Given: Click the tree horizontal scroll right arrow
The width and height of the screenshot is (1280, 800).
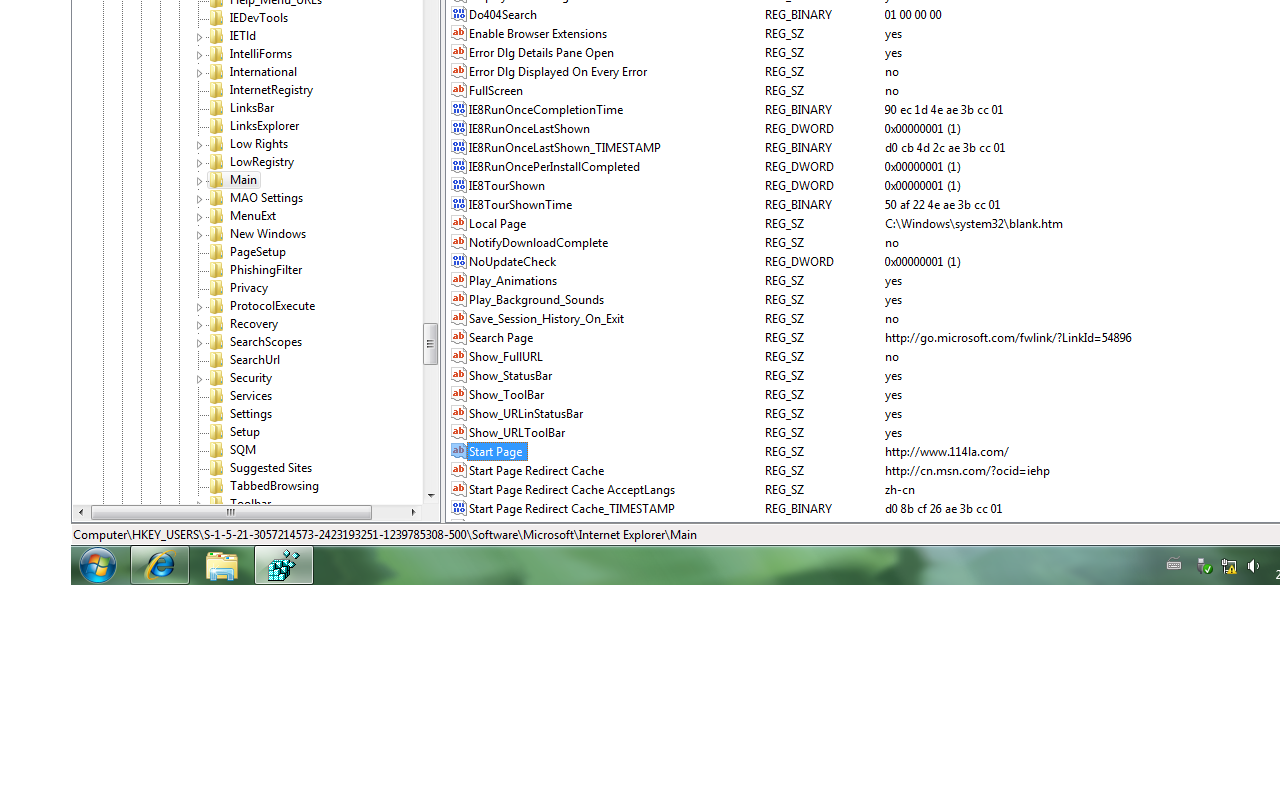Looking at the screenshot, I should (x=413, y=512).
